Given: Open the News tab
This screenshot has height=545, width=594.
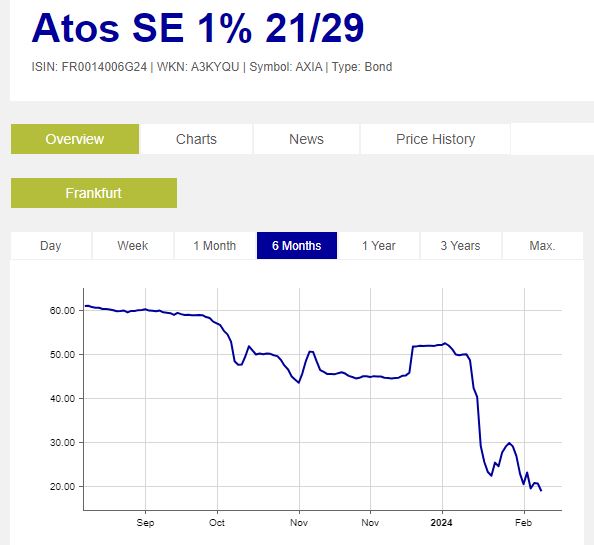Looking at the screenshot, I should [x=306, y=139].
